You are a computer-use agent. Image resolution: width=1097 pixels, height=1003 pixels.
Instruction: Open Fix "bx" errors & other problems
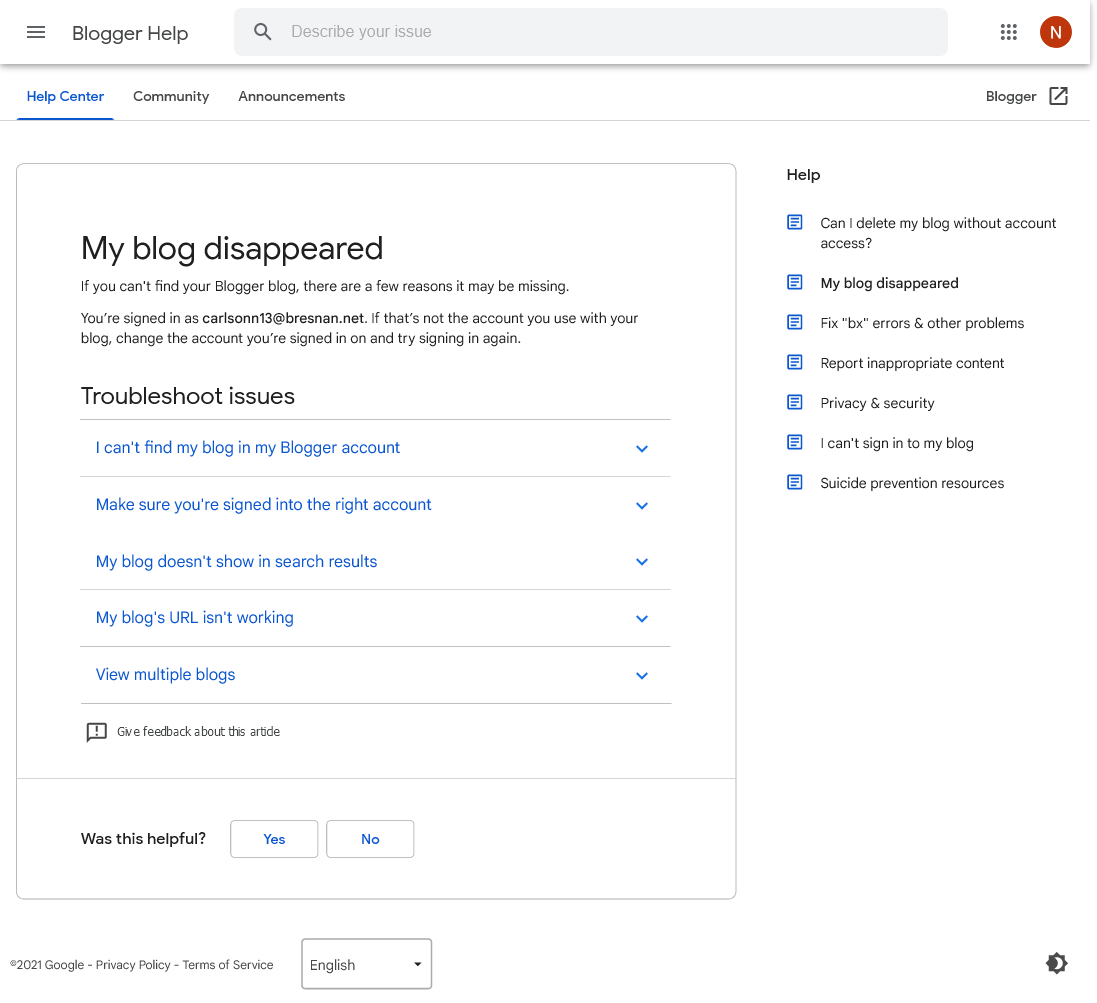click(922, 323)
